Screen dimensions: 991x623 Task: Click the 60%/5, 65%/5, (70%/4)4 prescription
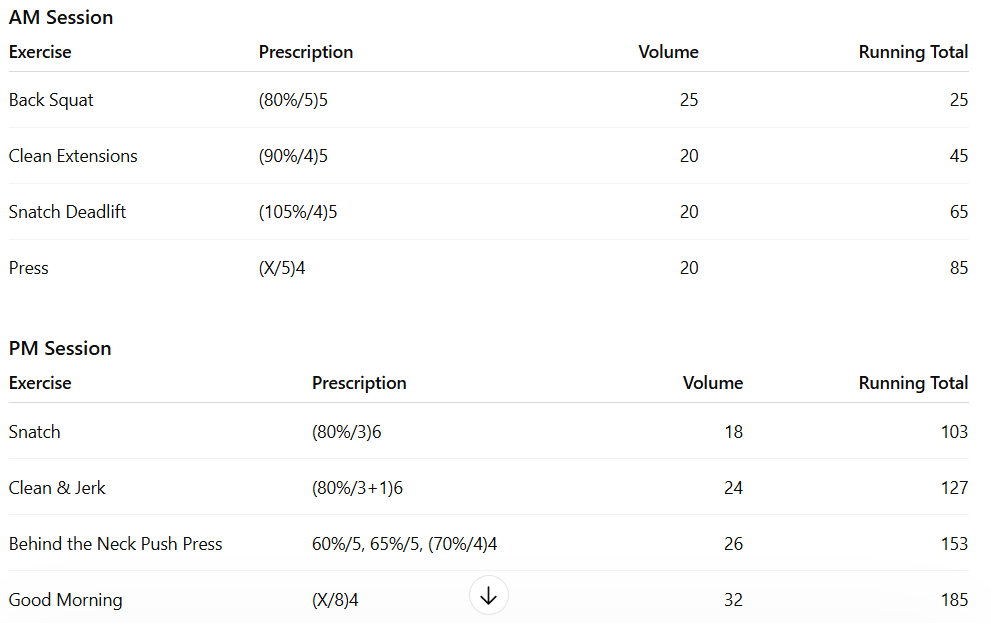405,544
